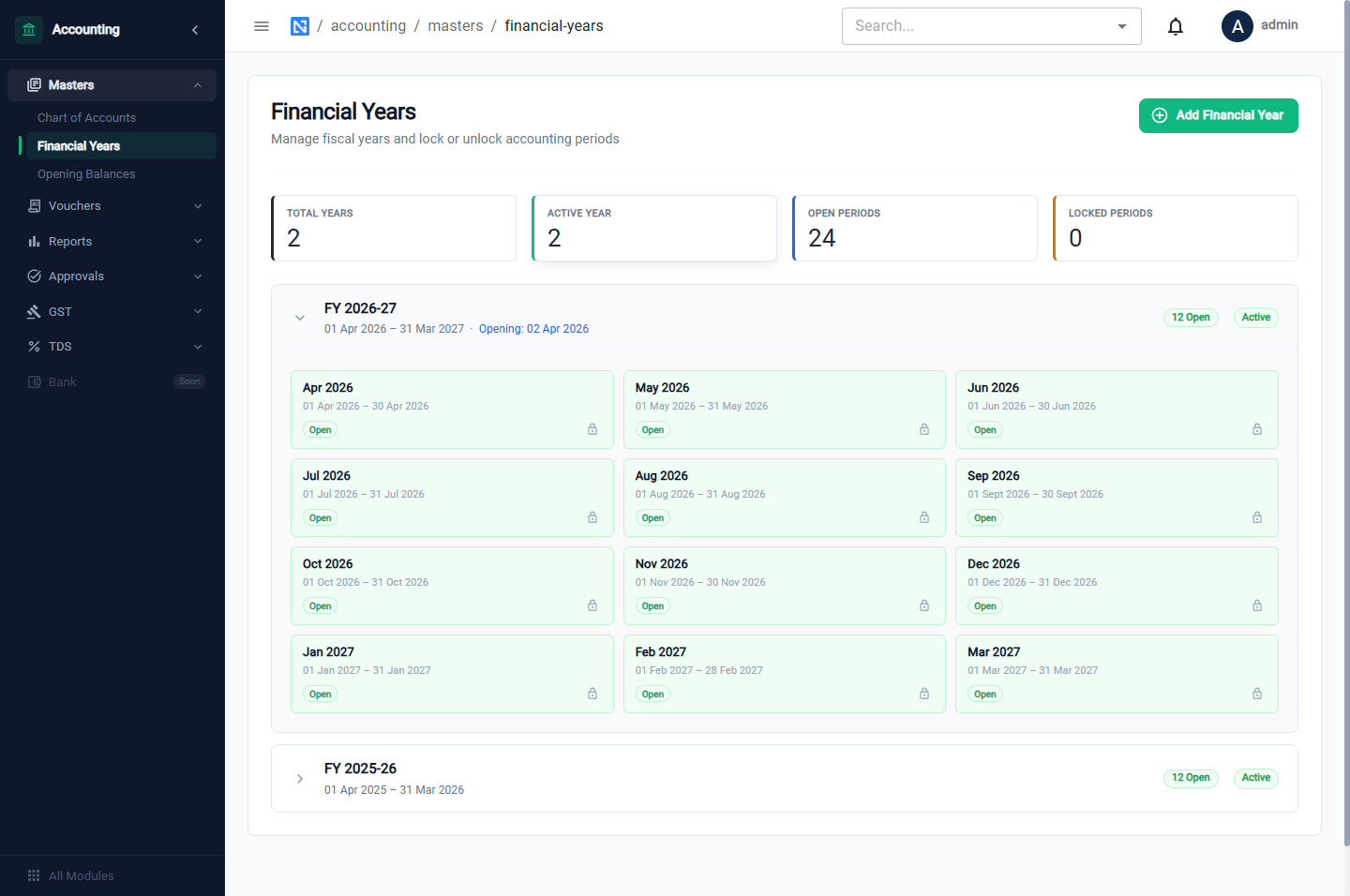This screenshot has width=1350, height=896.
Task: Expand the FY 2025-26 panel
Action: point(300,779)
